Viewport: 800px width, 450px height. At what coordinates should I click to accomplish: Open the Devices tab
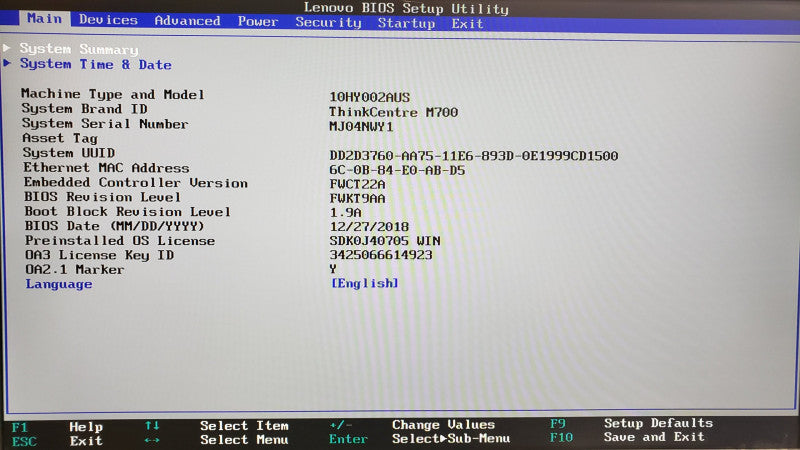[x=108, y=20]
